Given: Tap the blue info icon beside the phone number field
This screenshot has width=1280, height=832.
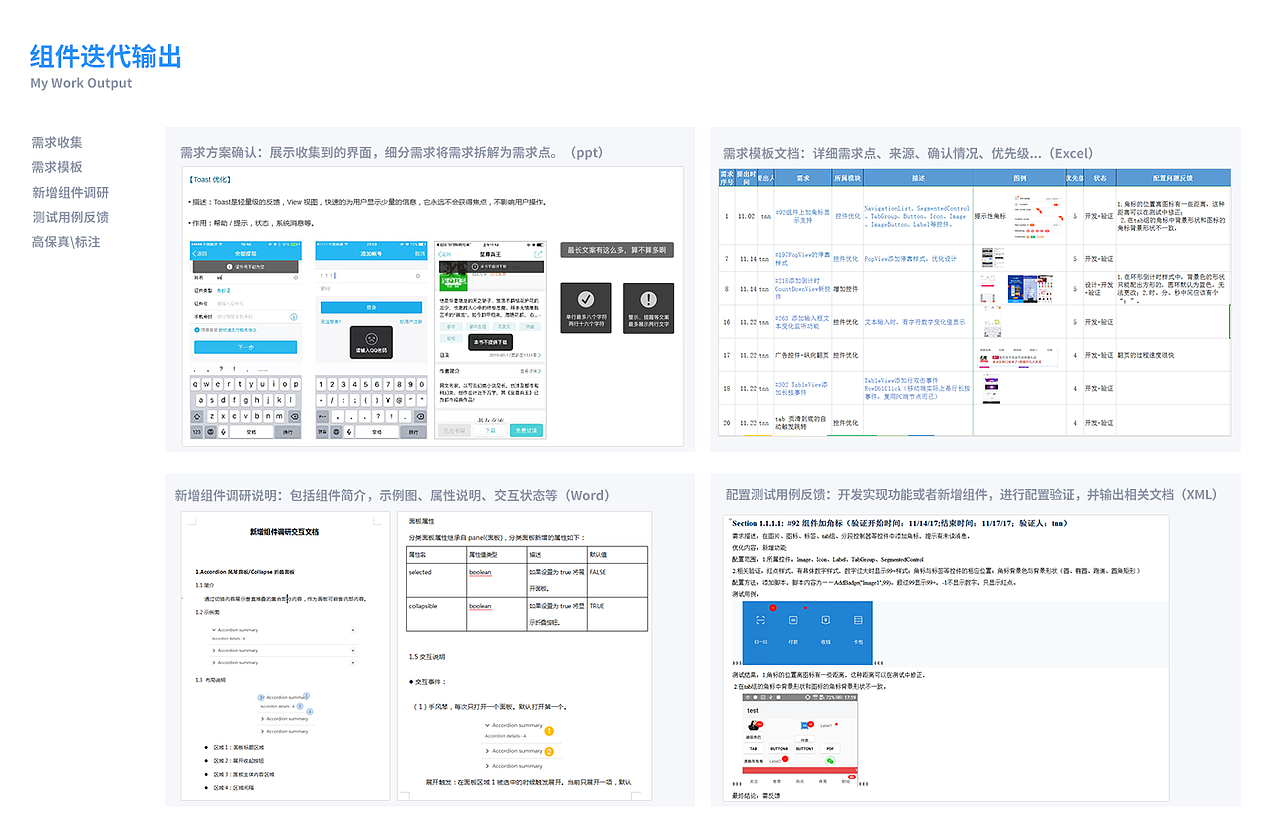Looking at the screenshot, I should click(x=294, y=317).
